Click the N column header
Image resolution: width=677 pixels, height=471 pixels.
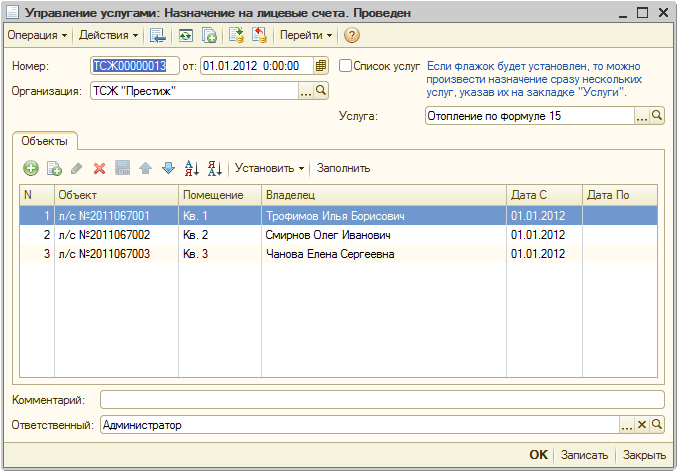pyautogui.click(x=37, y=195)
